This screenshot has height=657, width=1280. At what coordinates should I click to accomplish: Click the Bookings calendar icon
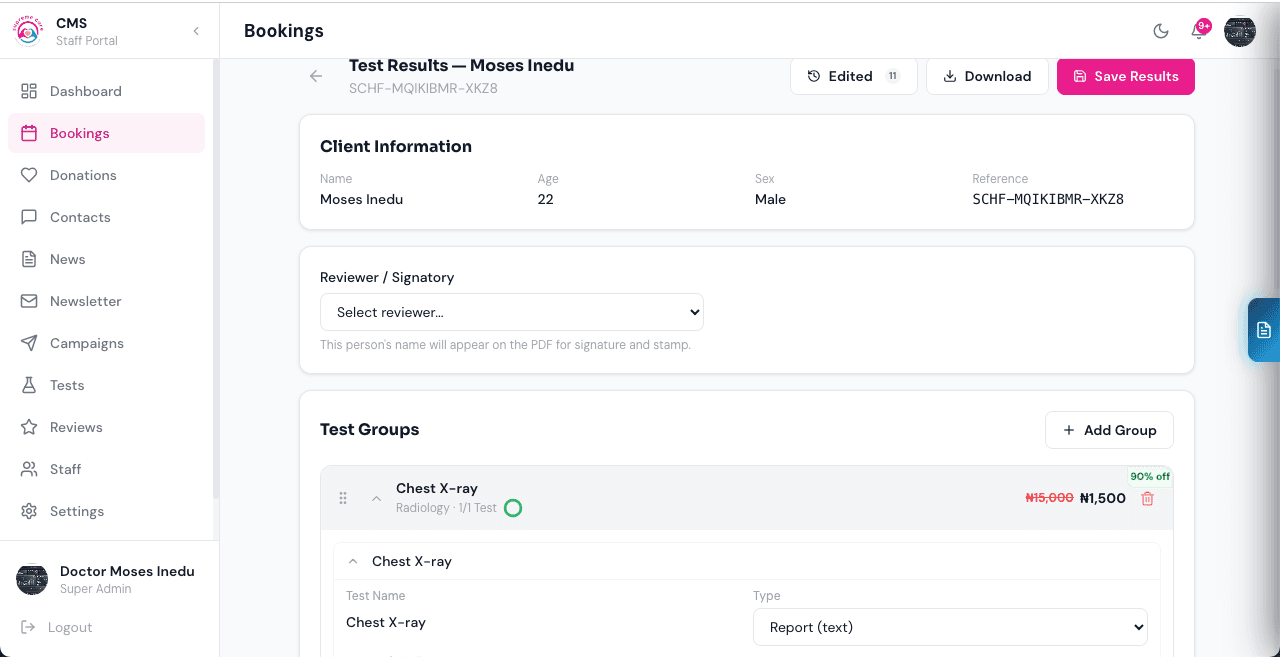(29, 133)
